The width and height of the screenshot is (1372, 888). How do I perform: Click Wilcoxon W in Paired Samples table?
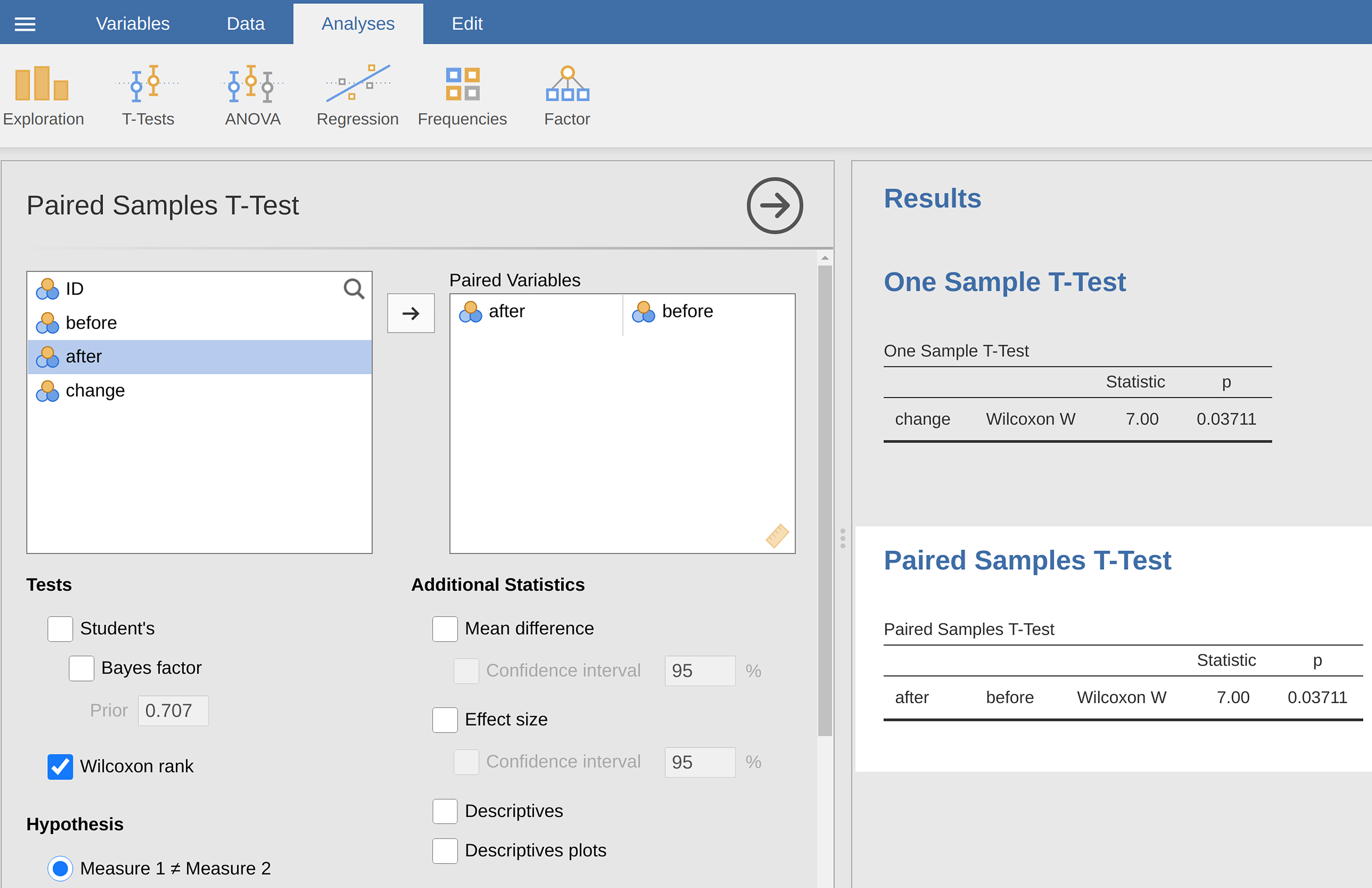click(x=1121, y=698)
